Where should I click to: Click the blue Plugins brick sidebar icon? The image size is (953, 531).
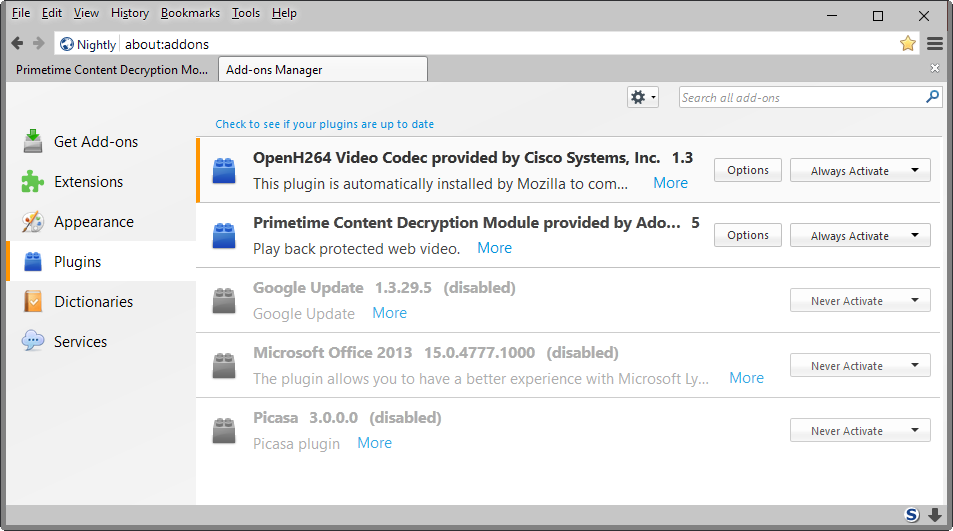pyautogui.click(x=33, y=262)
